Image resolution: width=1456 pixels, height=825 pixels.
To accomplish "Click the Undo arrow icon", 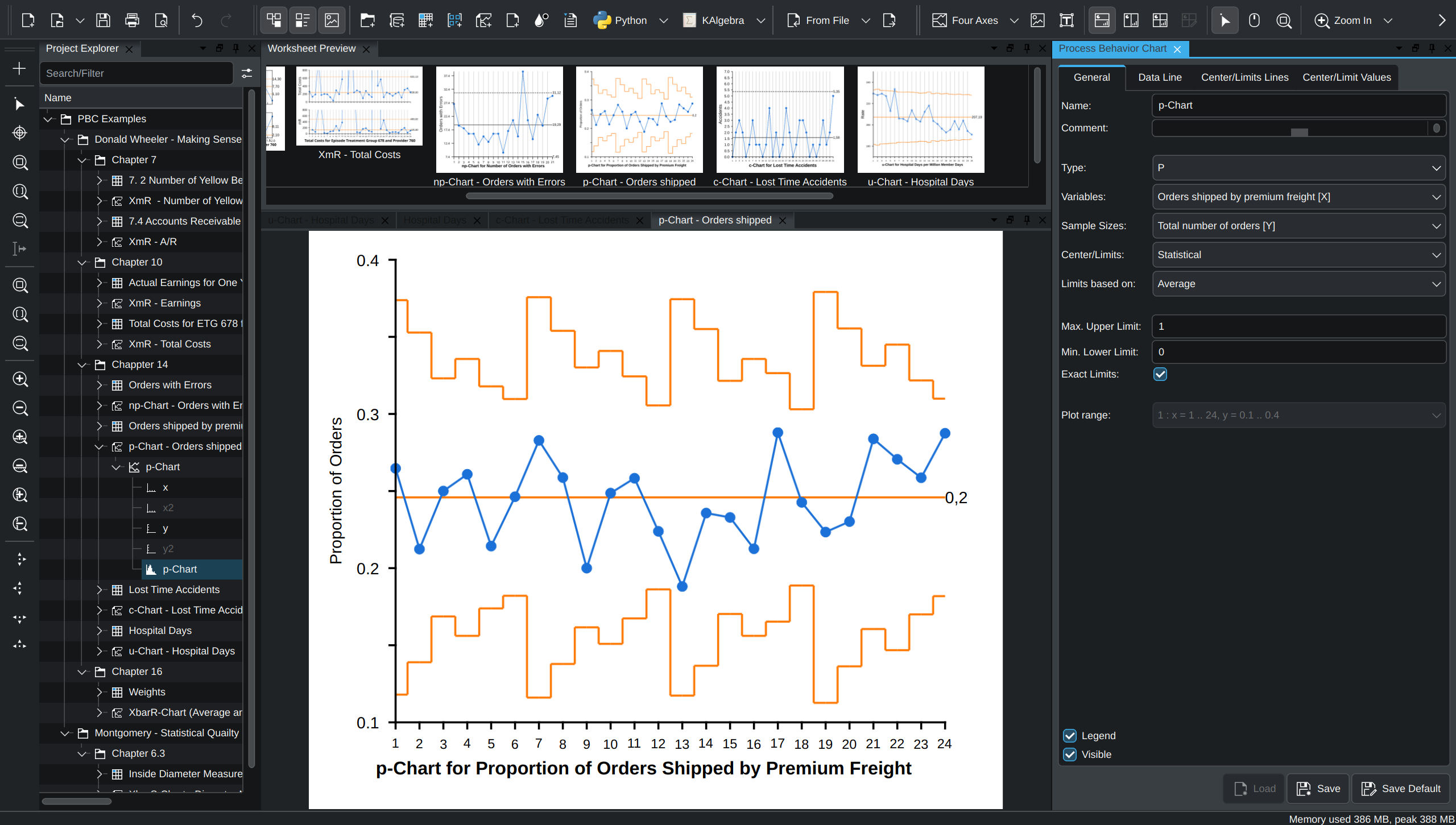I will click(197, 20).
